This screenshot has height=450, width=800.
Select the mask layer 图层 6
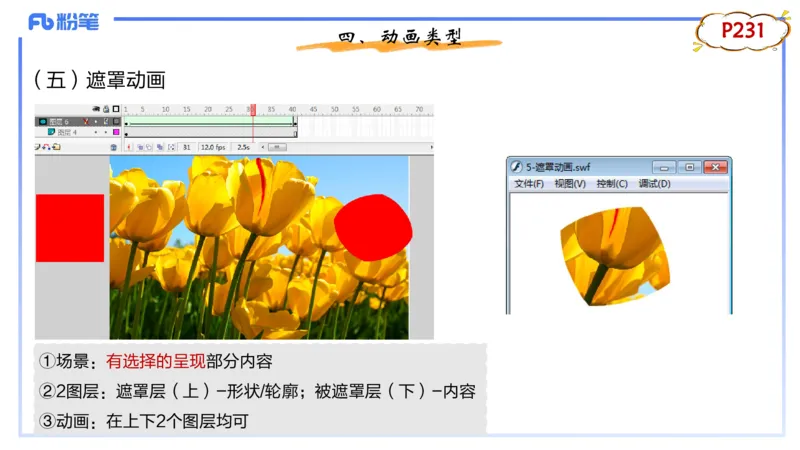coord(59,121)
